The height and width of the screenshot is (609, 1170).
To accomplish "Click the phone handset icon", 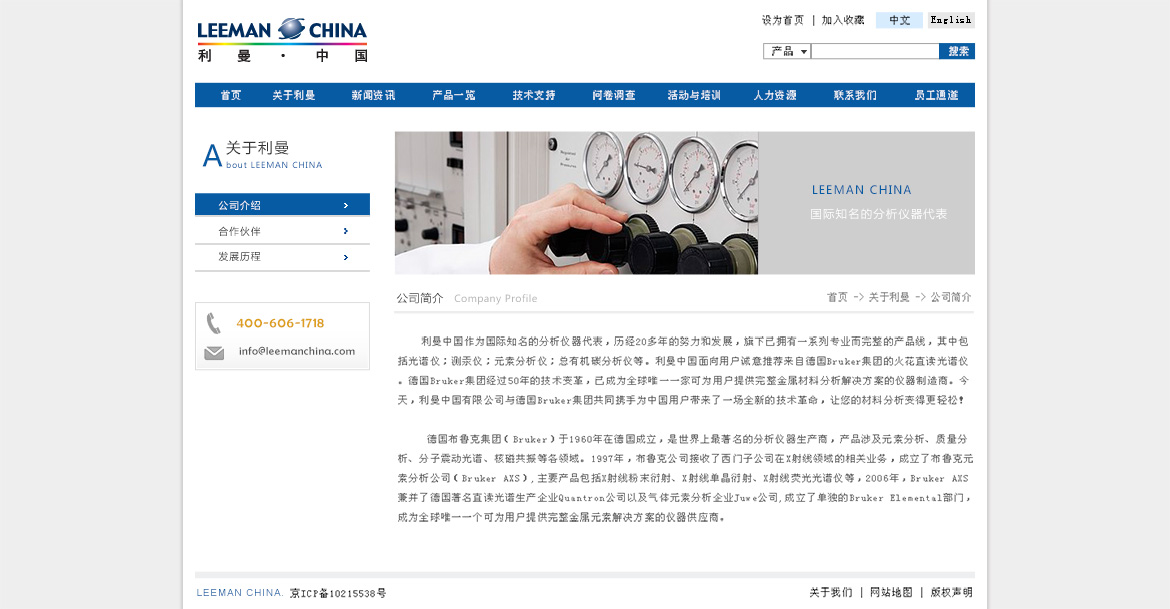I will [x=213, y=323].
